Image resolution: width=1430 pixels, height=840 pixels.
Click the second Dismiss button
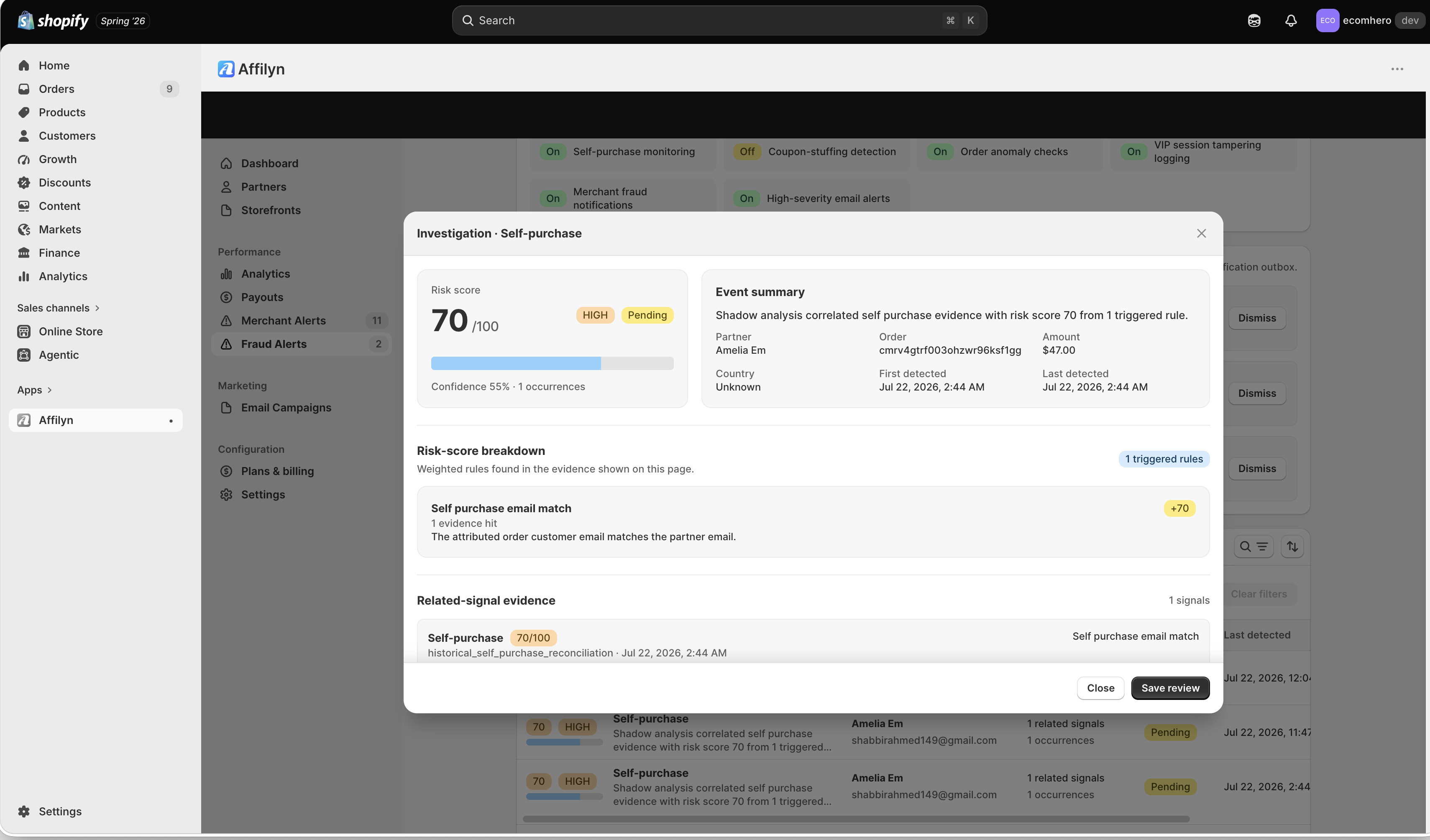[x=1257, y=393]
